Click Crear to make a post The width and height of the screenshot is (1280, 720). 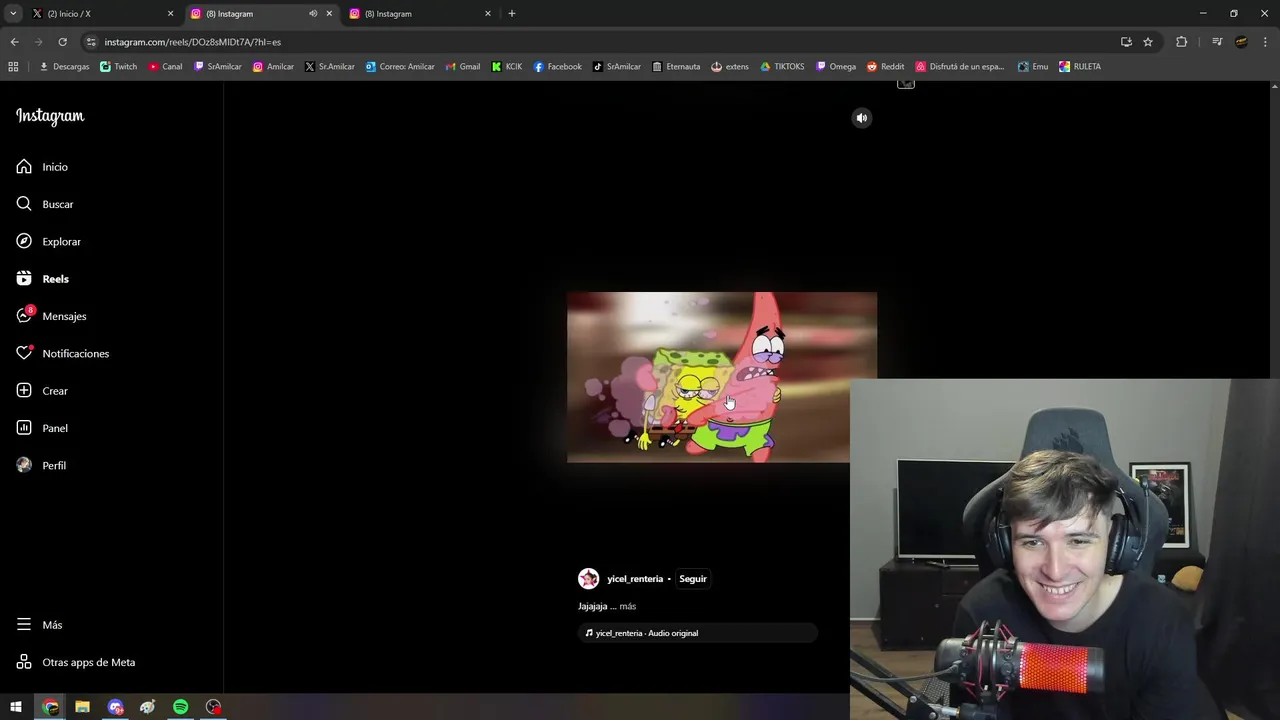tap(42, 391)
